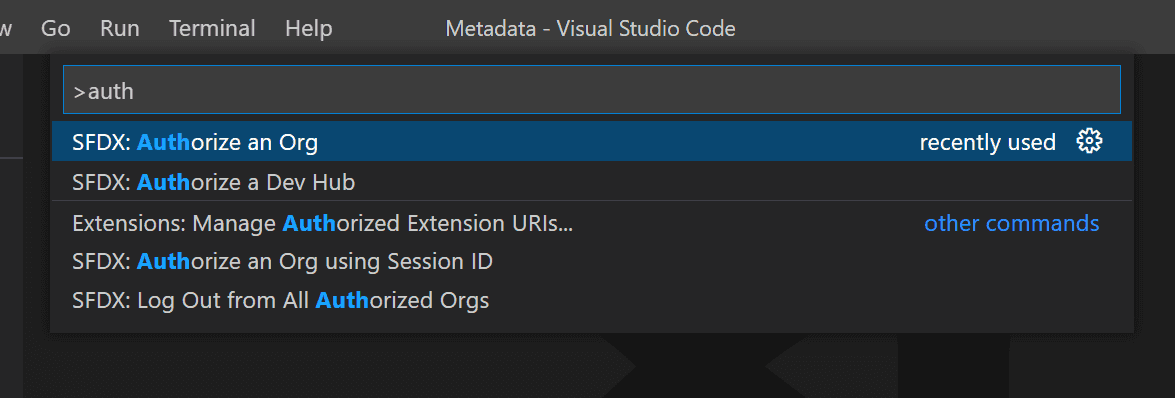Click the highlighted 'Auth' in the Dev Hub entry

163,181
